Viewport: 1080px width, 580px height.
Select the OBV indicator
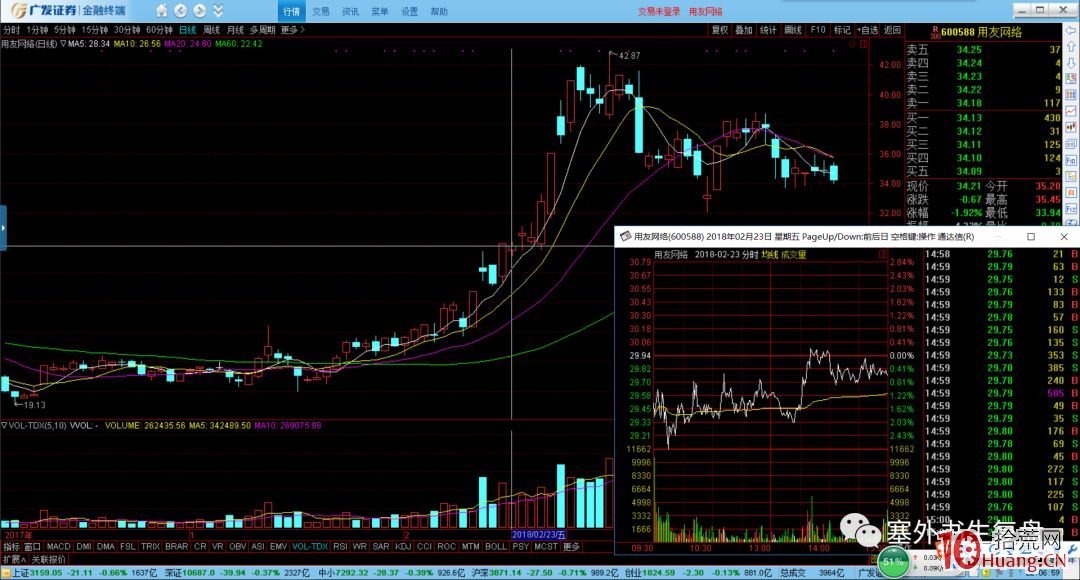pos(237,546)
